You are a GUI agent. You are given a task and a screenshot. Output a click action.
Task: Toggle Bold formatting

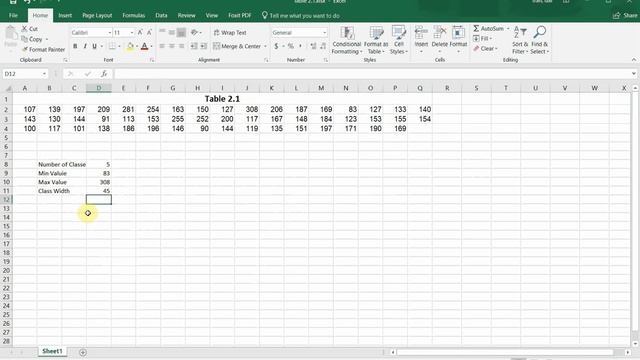pos(75,46)
